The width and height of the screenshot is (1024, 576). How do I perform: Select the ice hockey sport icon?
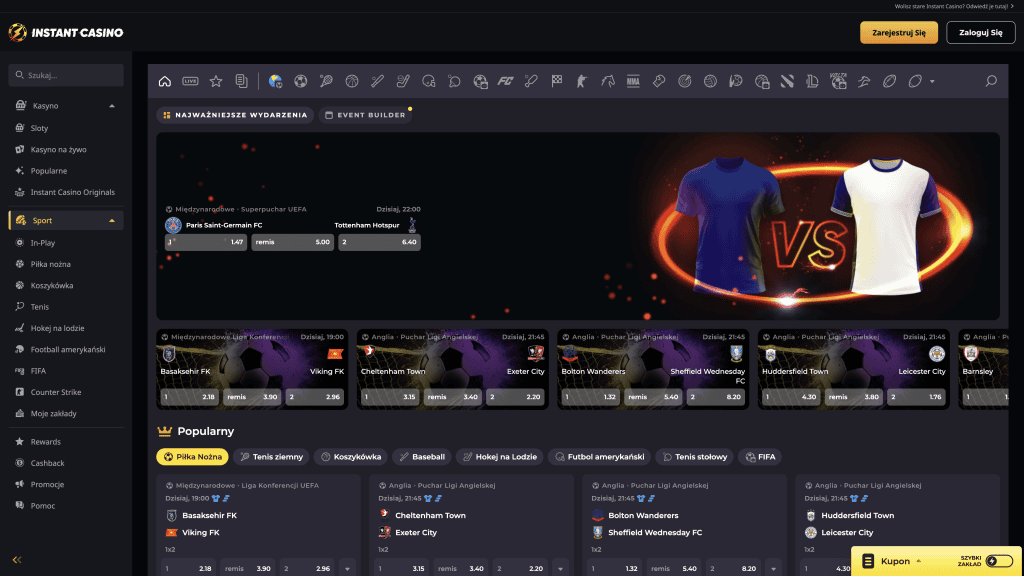tap(403, 81)
